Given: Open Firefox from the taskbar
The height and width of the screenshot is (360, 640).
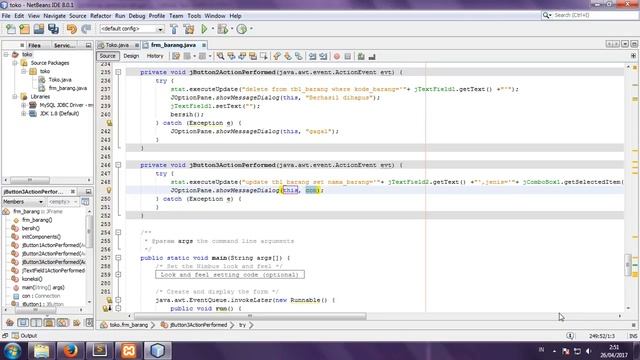Looking at the screenshot, I should click(x=70, y=351).
